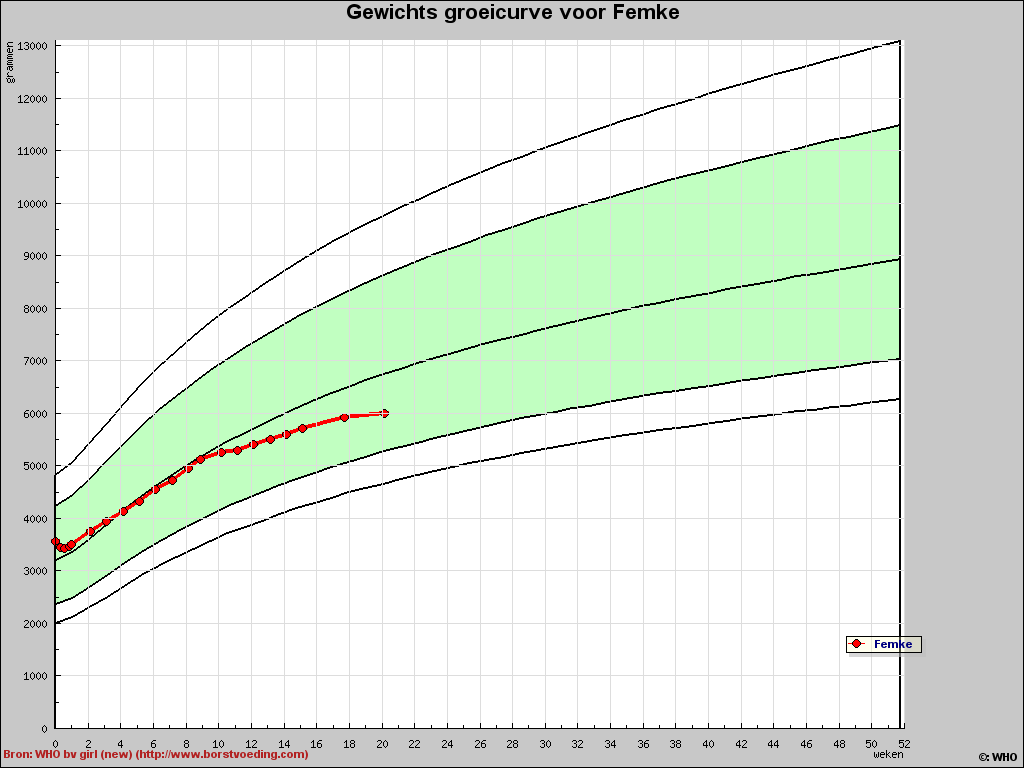Click the week 30 label on the x-axis
1024x768 pixels.
point(545,744)
